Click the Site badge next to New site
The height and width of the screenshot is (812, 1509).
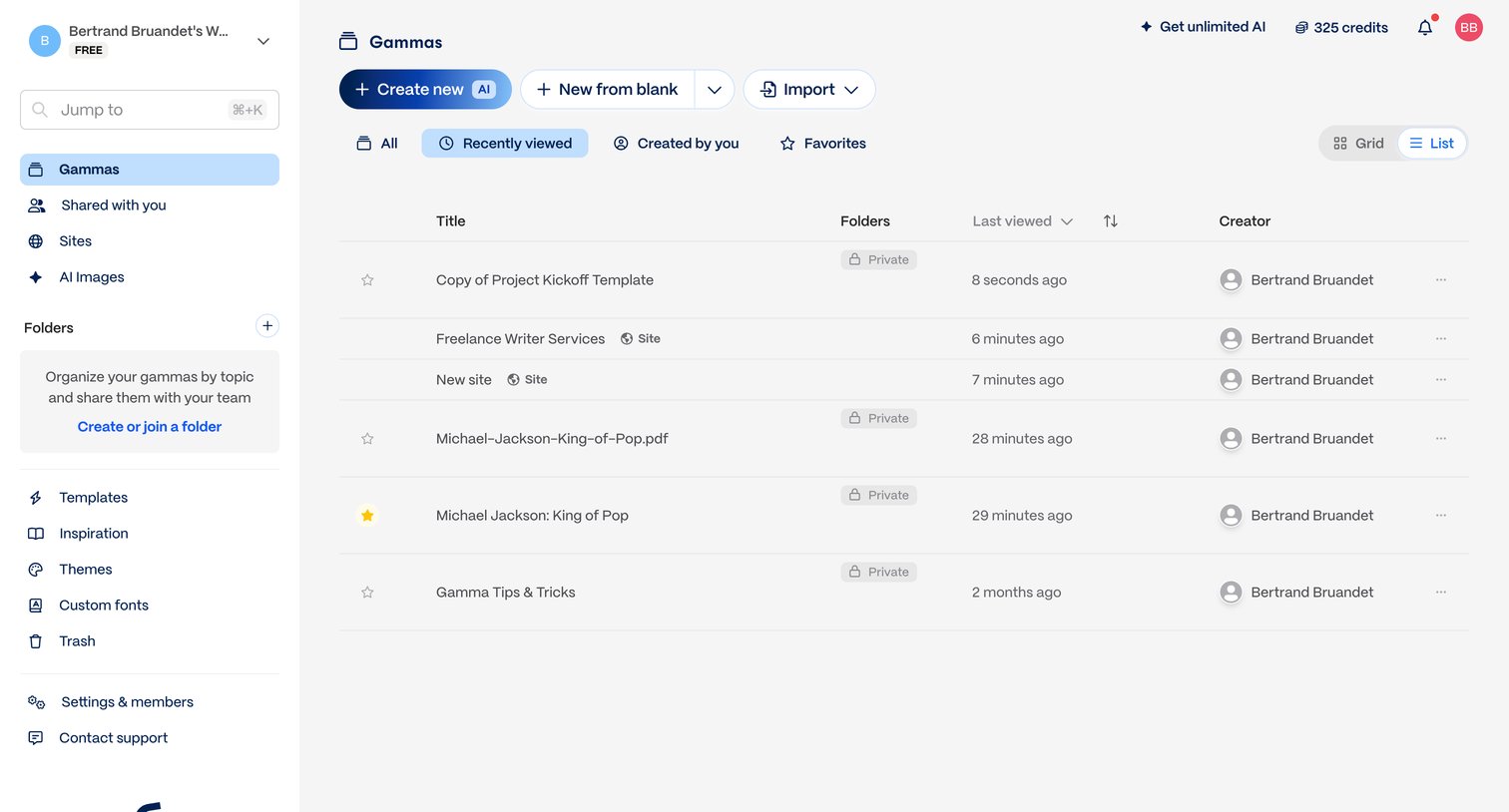[527, 380]
